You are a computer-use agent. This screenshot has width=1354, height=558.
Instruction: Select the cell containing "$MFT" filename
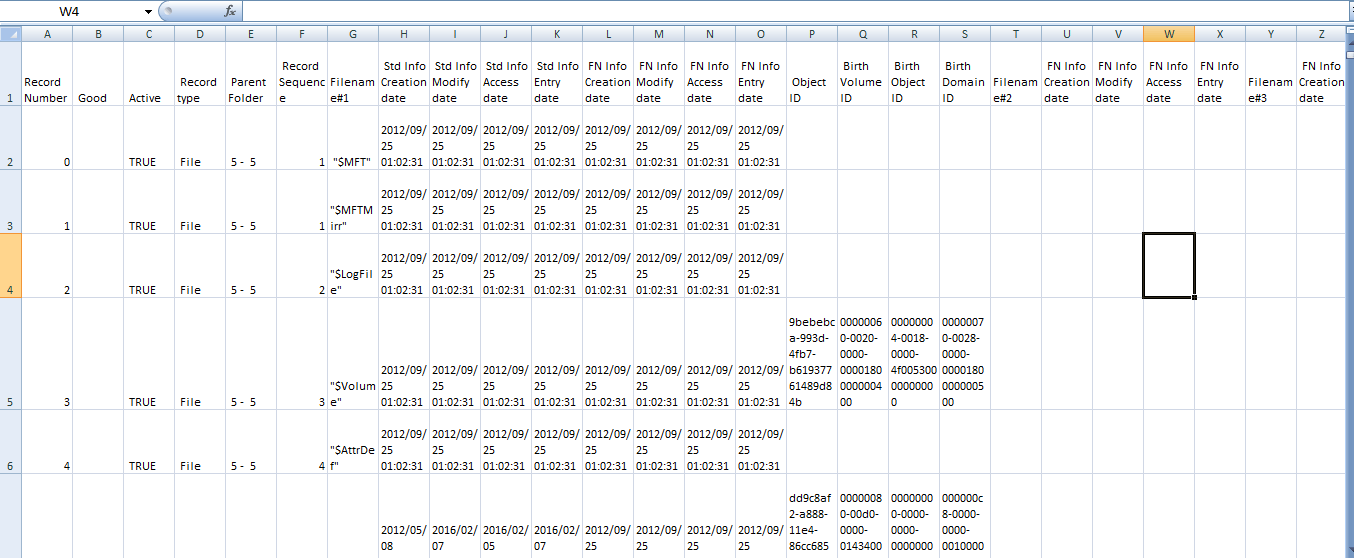click(x=353, y=161)
